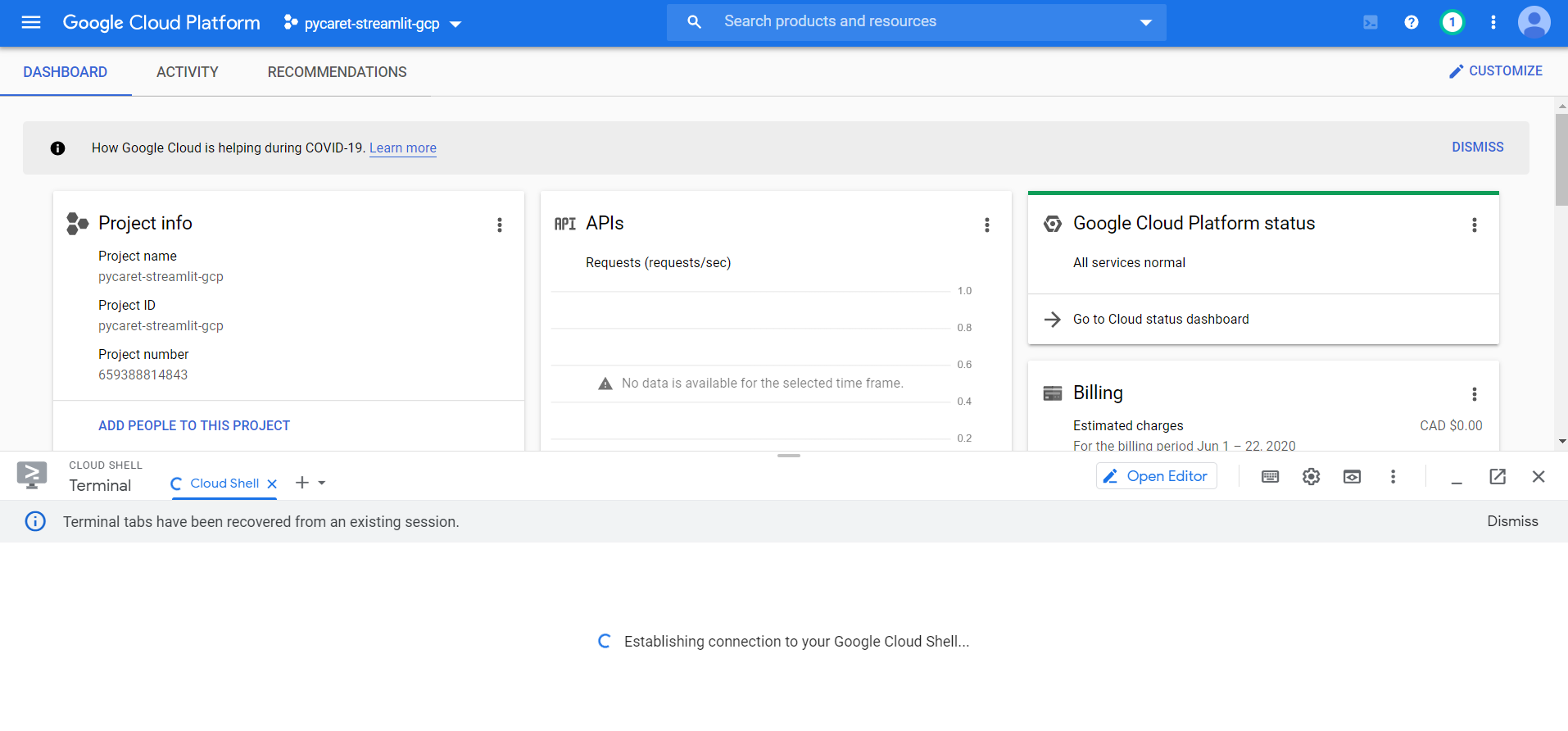Click Learn more about COVID-19 help
1568x731 pixels.
point(402,148)
